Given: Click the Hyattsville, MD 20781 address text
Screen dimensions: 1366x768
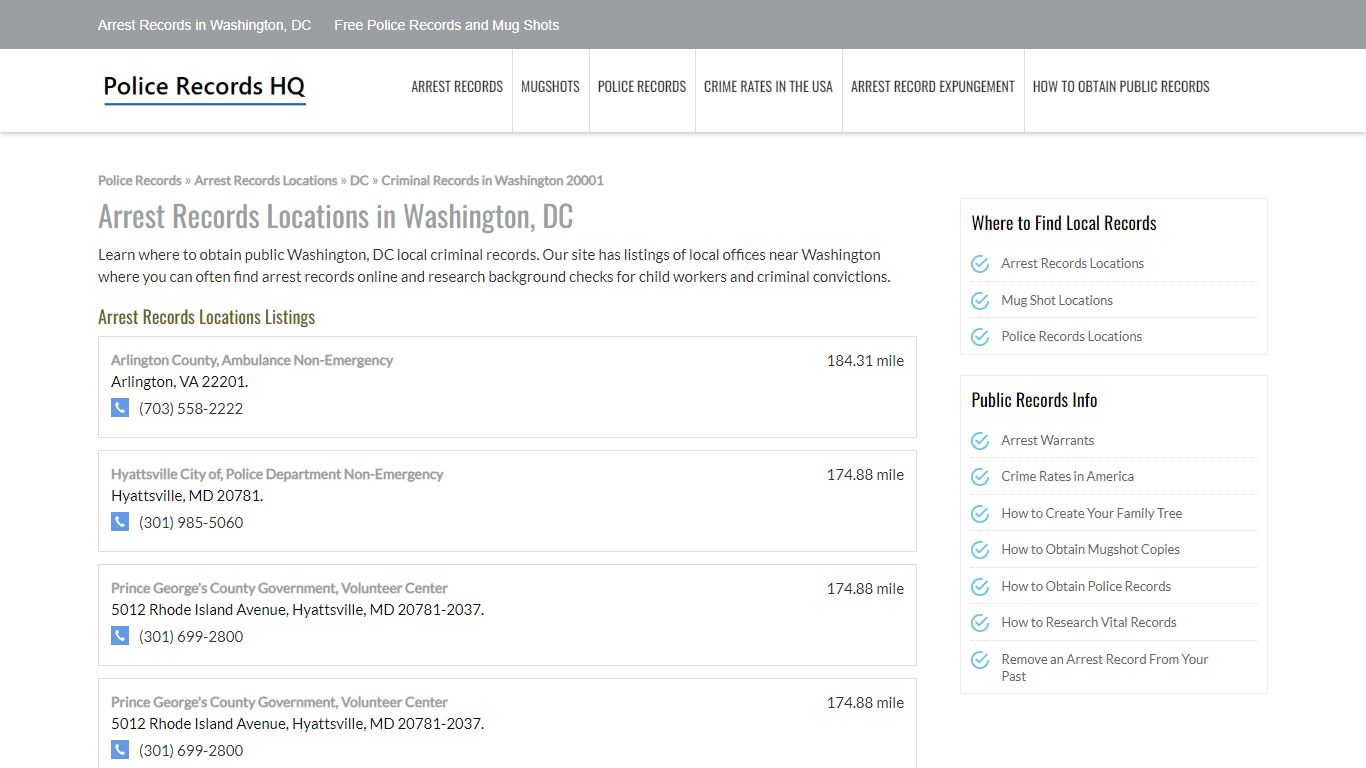Looking at the screenshot, I should [187, 496].
